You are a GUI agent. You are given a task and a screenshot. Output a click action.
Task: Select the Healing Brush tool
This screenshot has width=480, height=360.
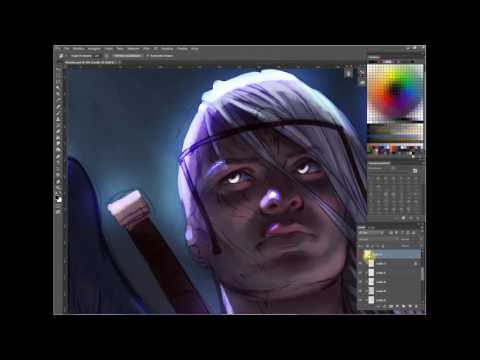[x=59, y=107]
